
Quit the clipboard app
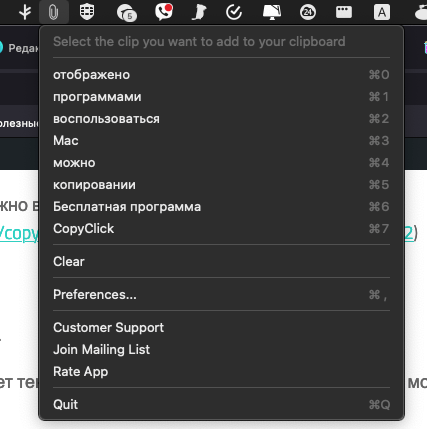click(x=221, y=404)
